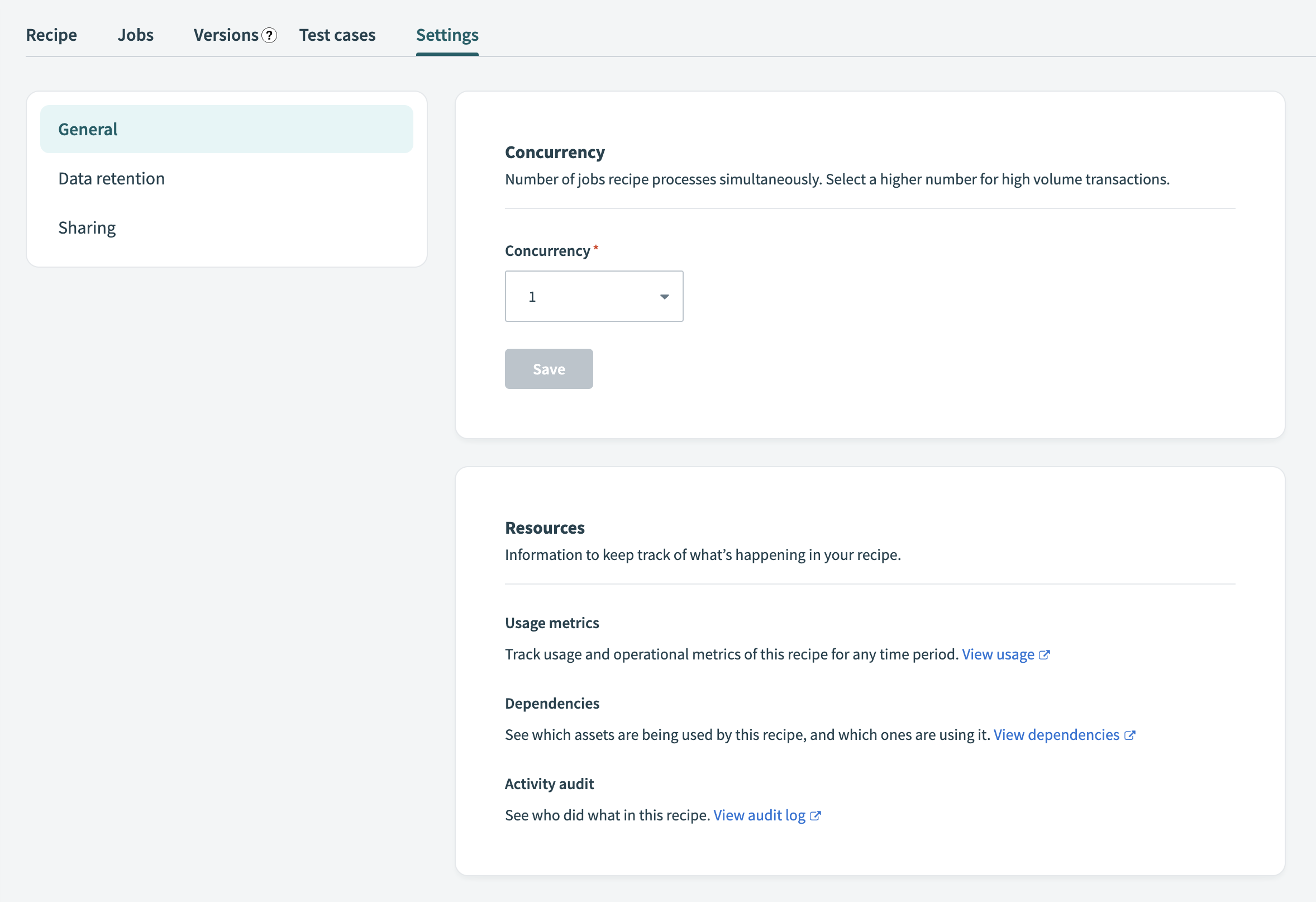Open Sharing settings section
This screenshot has width=1316, height=902.
[87, 228]
